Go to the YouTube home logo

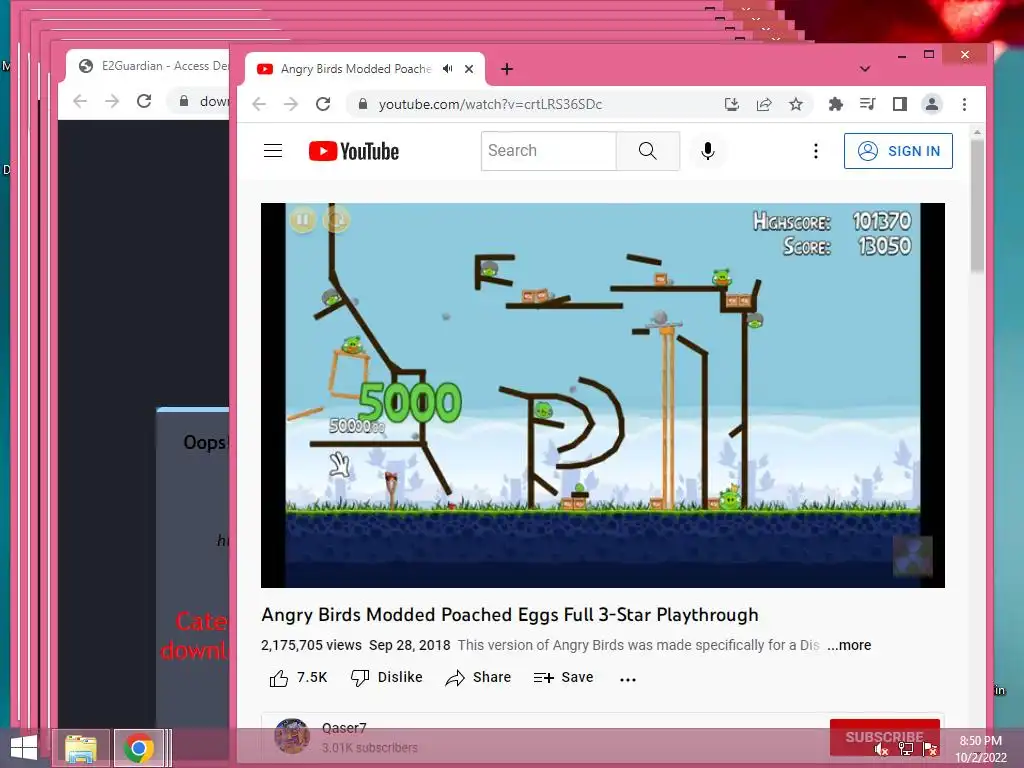[353, 151]
